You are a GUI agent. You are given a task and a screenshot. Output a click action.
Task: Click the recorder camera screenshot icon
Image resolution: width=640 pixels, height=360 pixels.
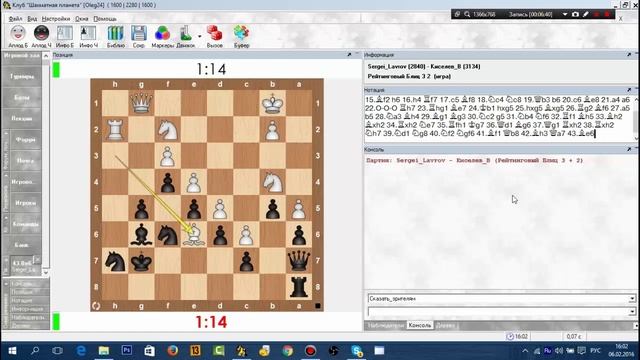coord(575,14)
